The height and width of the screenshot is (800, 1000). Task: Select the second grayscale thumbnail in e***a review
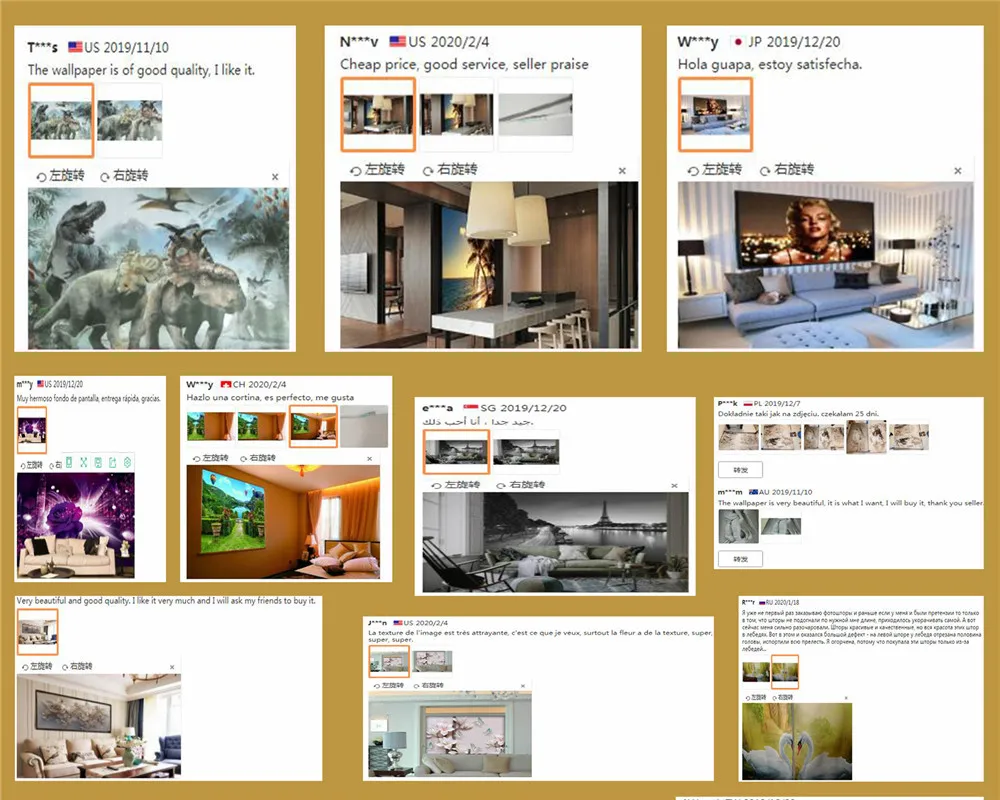coord(526,452)
